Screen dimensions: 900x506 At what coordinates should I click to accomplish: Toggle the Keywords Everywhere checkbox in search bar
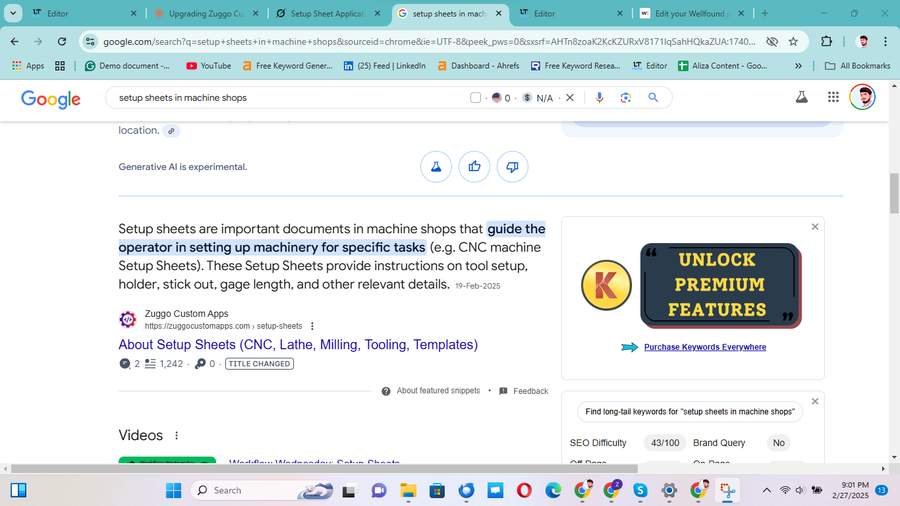(x=475, y=98)
